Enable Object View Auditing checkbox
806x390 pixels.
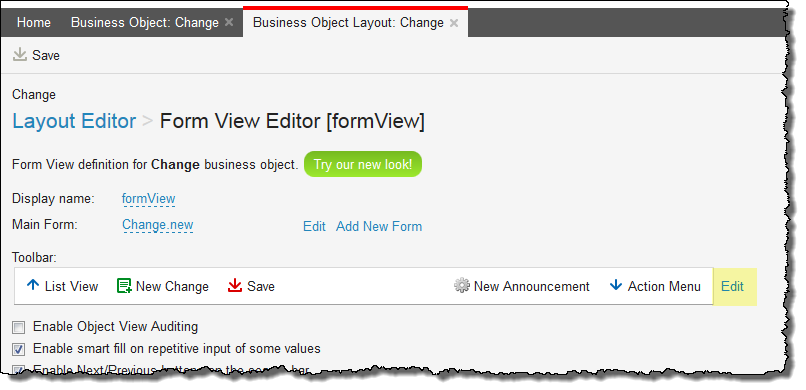tap(19, 327)
